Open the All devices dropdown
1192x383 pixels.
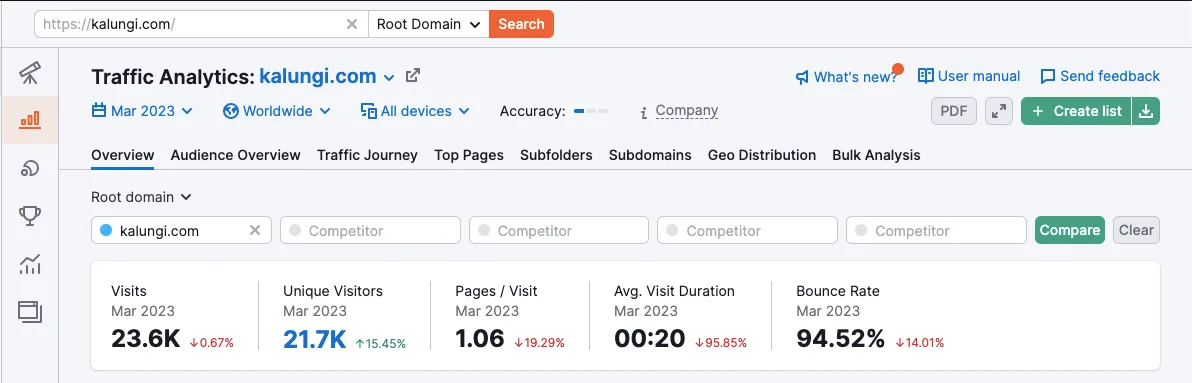point(415,111)
